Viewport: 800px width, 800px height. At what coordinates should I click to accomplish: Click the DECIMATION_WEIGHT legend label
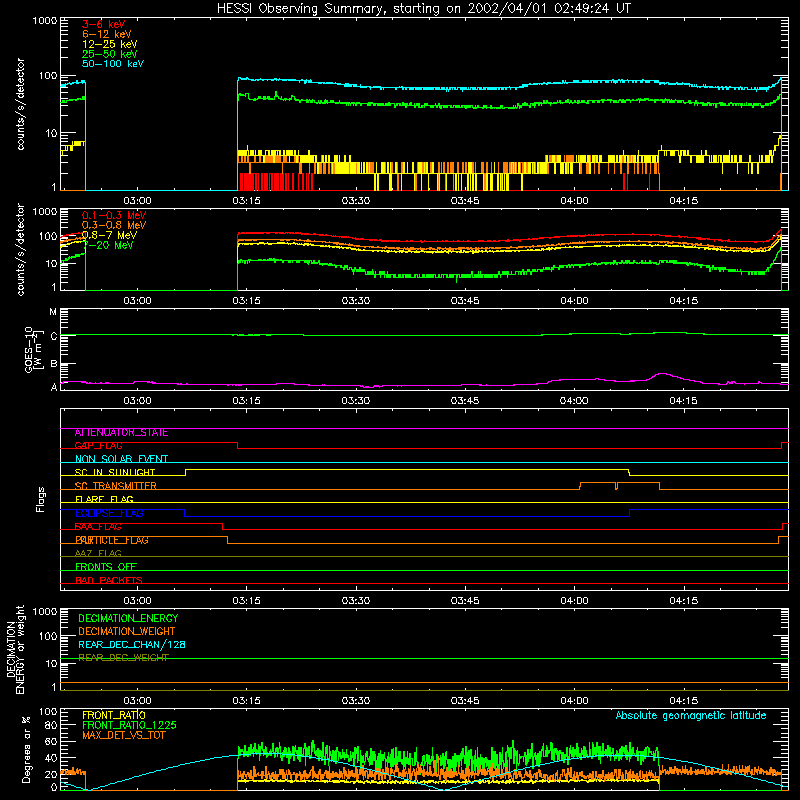tap(127, 632)
